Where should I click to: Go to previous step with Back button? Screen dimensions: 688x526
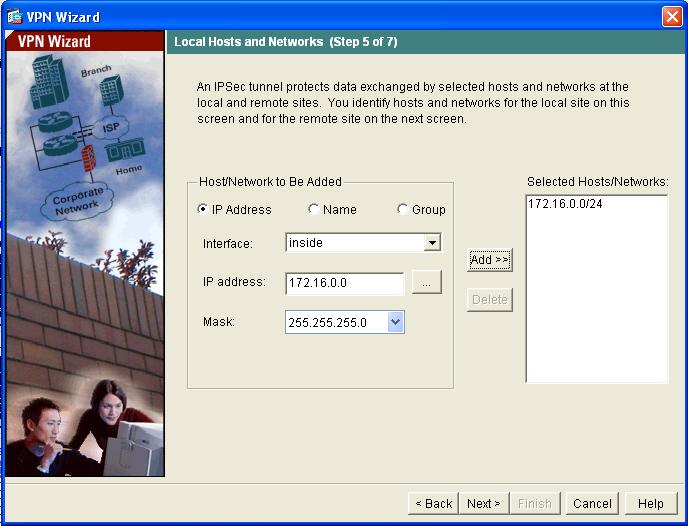click(434, 503)
